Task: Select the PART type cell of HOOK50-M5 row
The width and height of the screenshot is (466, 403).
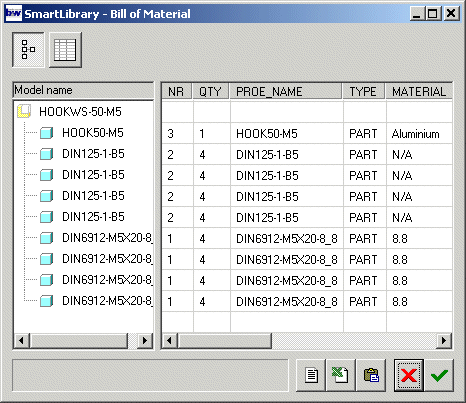Action: point(365,134)
